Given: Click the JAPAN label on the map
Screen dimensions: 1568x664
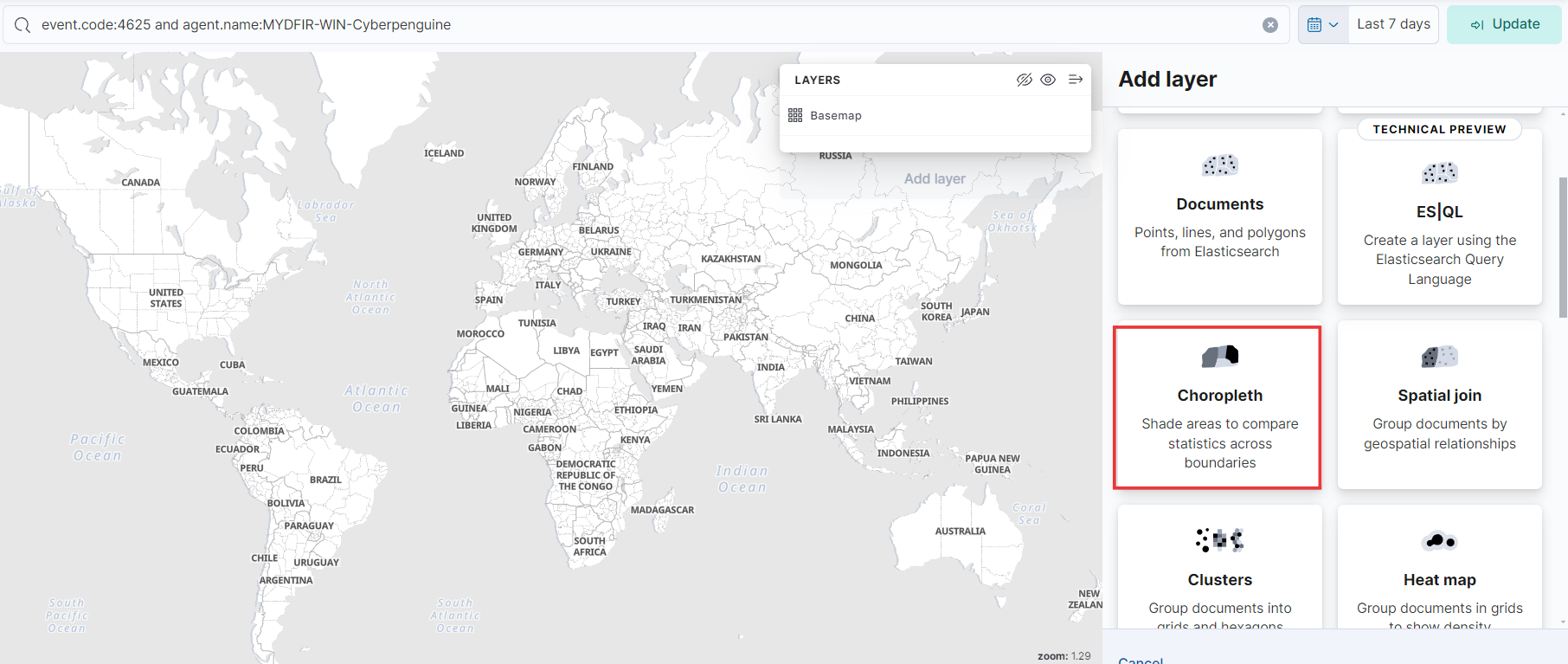Looking at the screenshot, I should [975, 312].
